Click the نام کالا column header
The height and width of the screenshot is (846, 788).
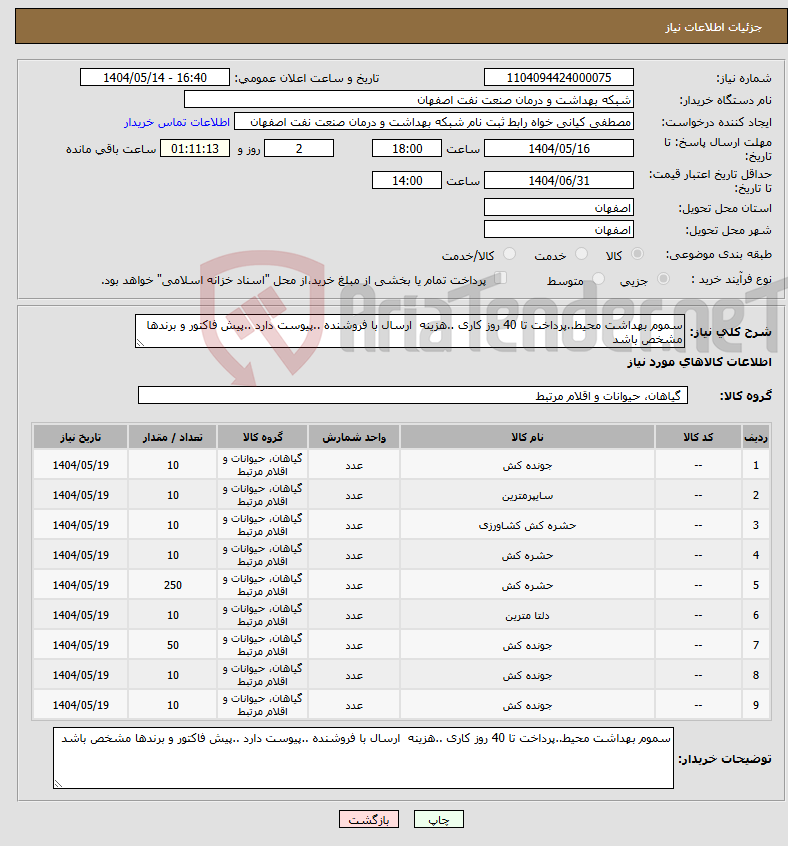coord(527,437)
